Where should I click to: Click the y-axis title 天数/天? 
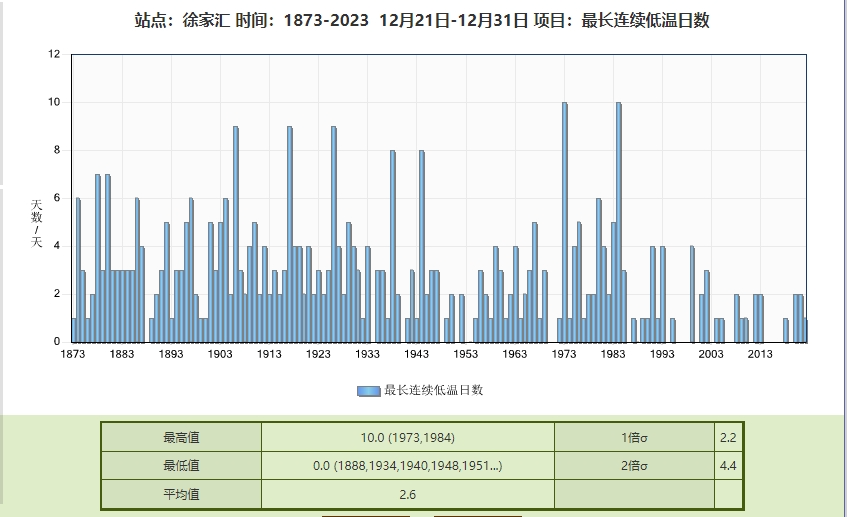point(37,224)
